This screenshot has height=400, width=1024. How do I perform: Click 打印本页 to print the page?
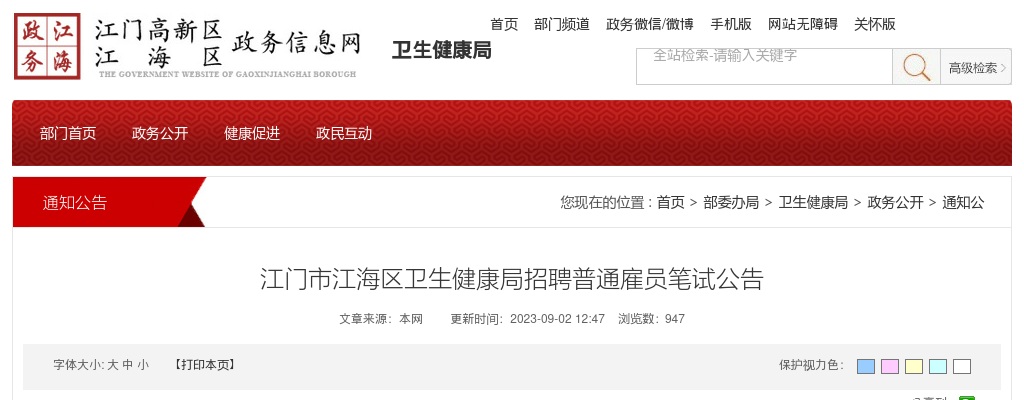[x=204, y=365]
